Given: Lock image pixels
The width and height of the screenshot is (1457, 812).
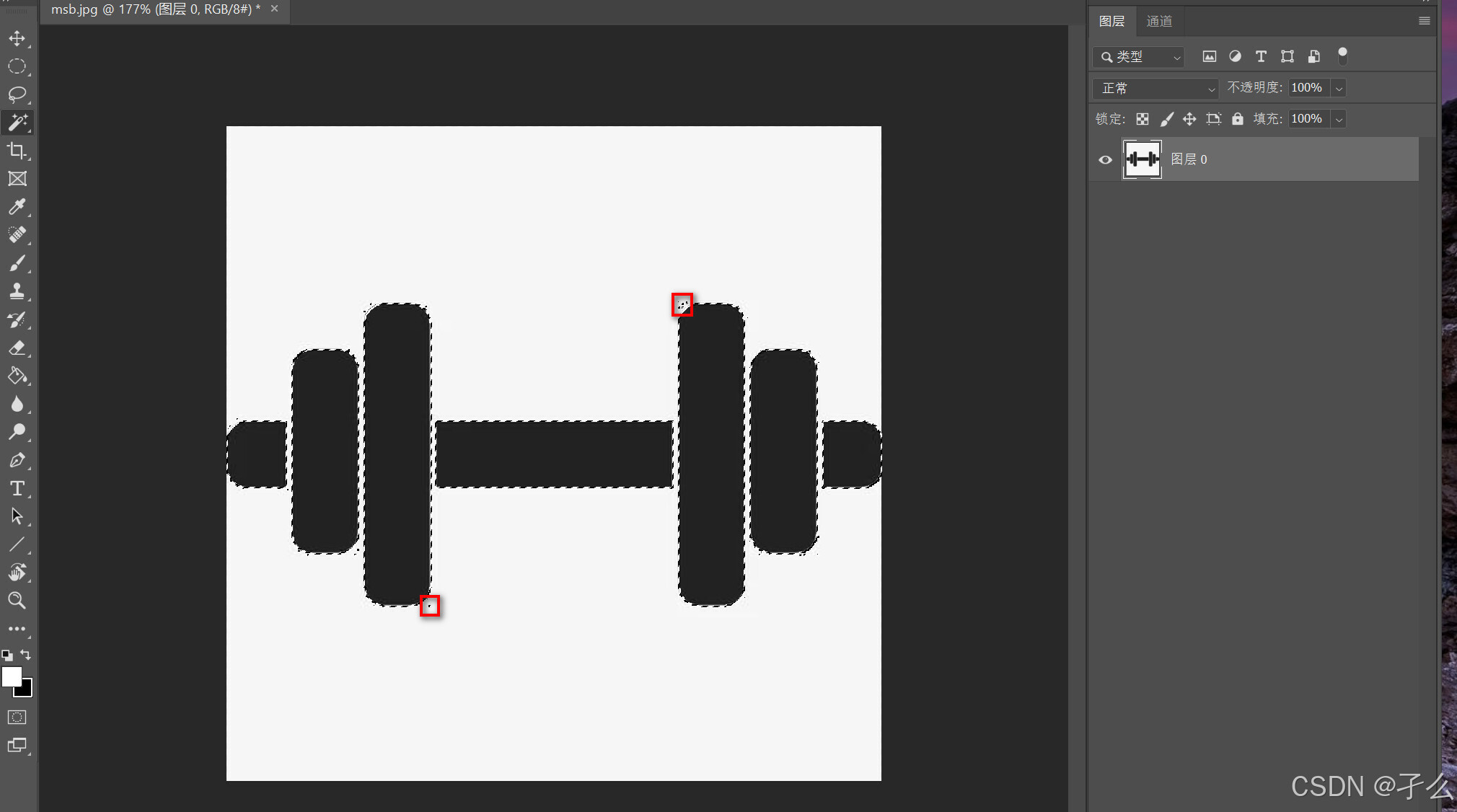Looking at the screenshot, I should pyautogui.click(x=1166, y=119).
